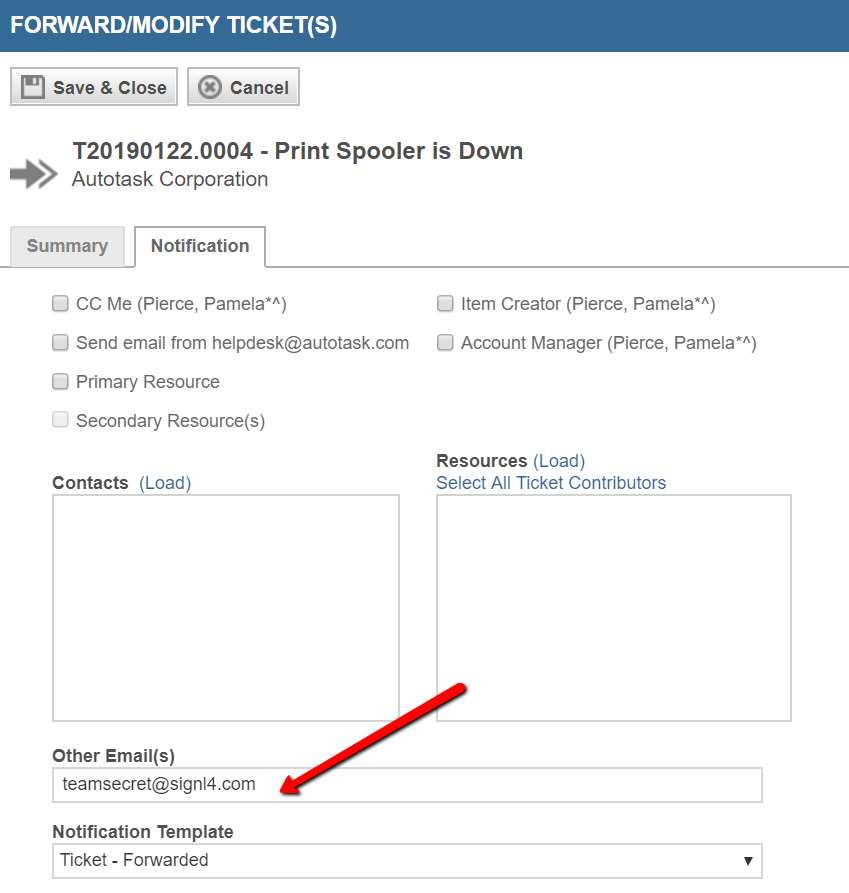The image size is (849, 893).
Task: Select the Notification tab
Action: pos(200,246)
